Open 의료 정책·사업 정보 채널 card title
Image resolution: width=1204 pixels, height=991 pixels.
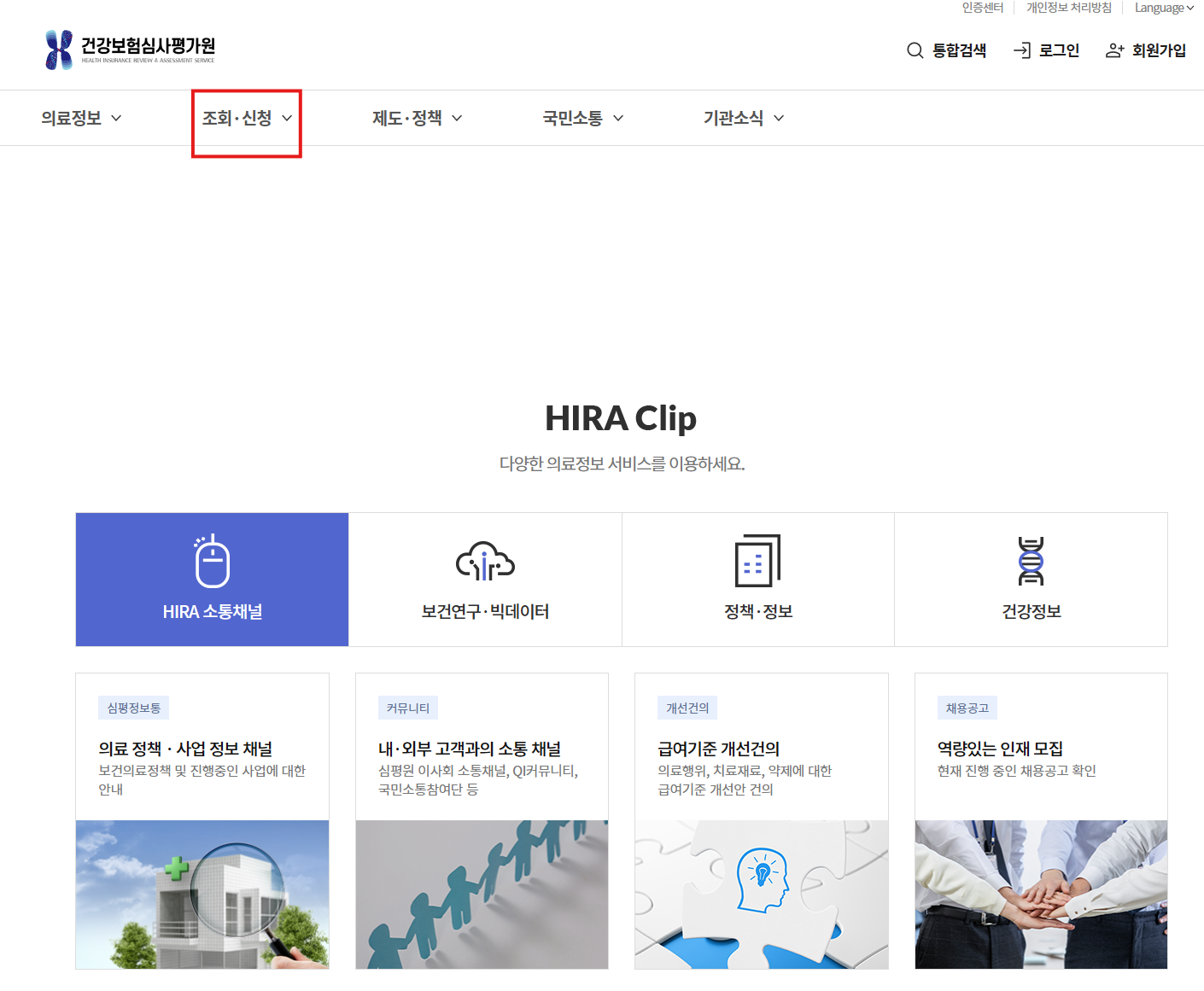(x=185, y=749)
